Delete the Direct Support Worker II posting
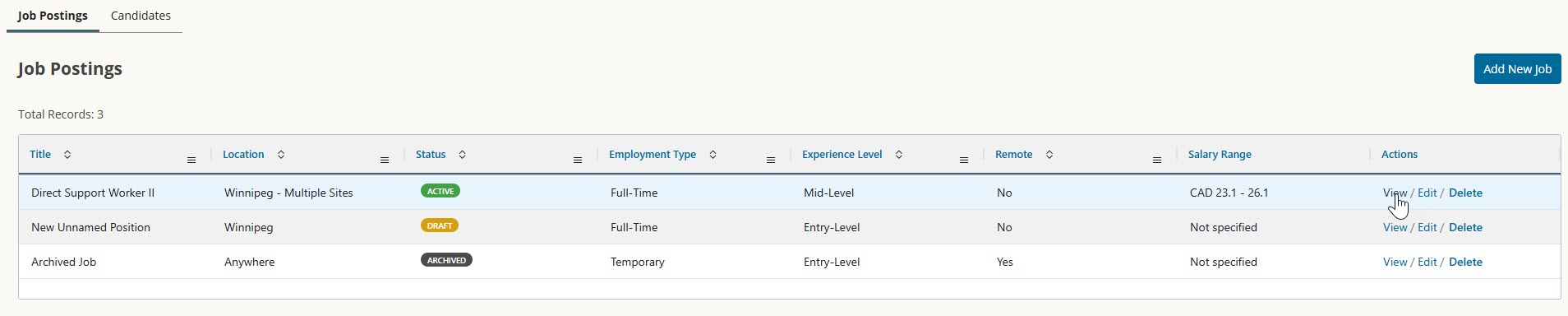Image resolution: width=1568 pixels, height=316 pixels. click(x=1465, y=193)
